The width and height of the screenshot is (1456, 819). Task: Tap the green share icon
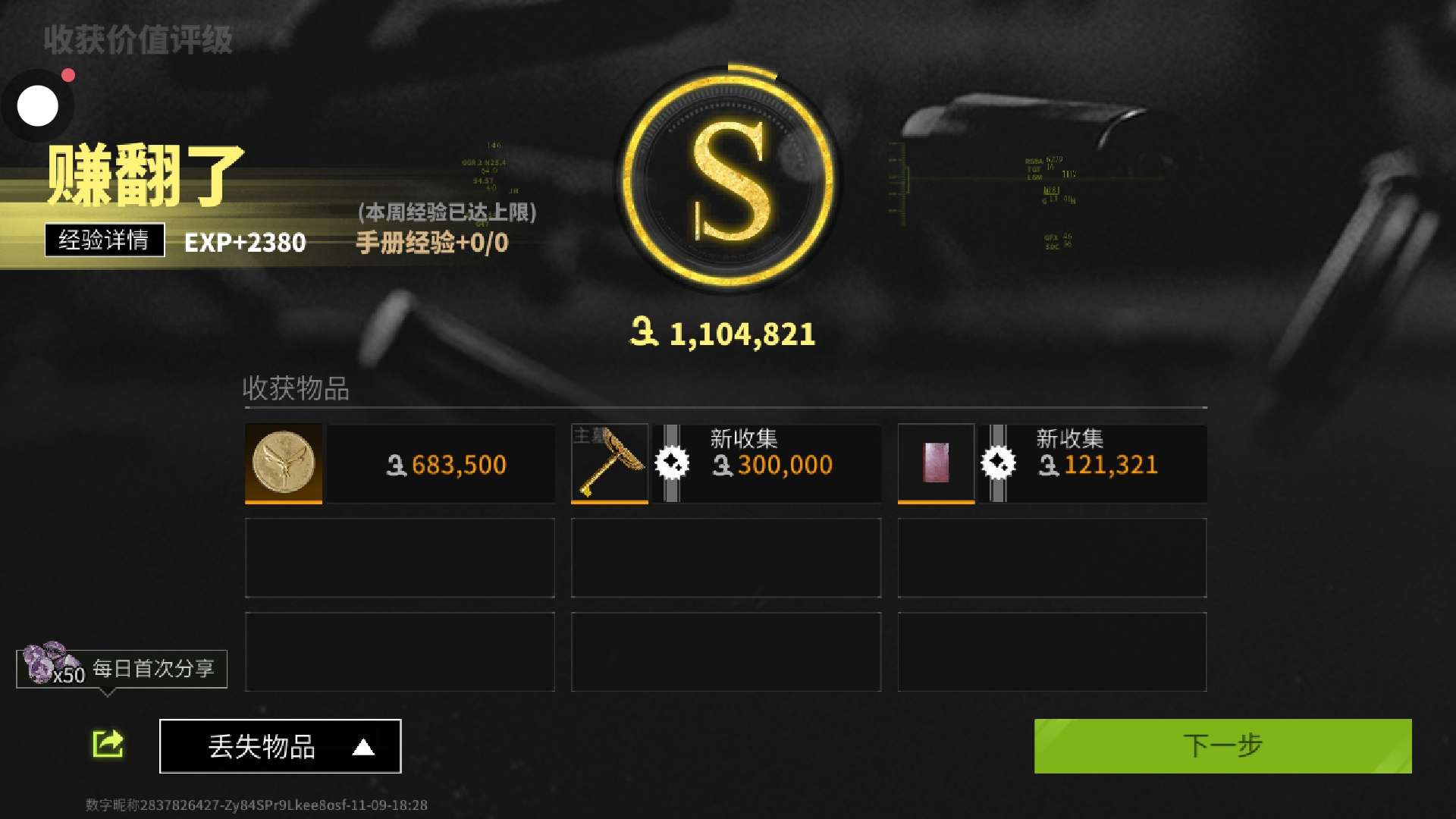pyautogui.click(x=108, y=744)
